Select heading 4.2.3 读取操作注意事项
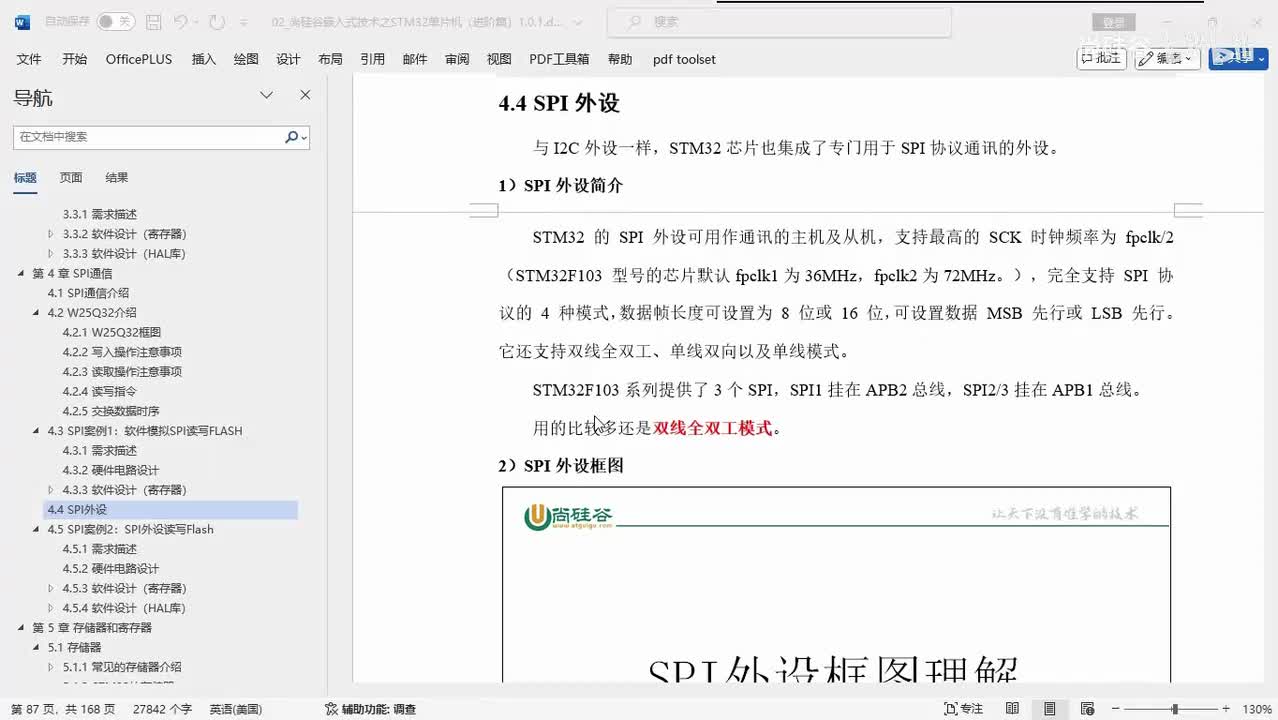The height and width of the screenshot is (720, 1278). point(122,372)
